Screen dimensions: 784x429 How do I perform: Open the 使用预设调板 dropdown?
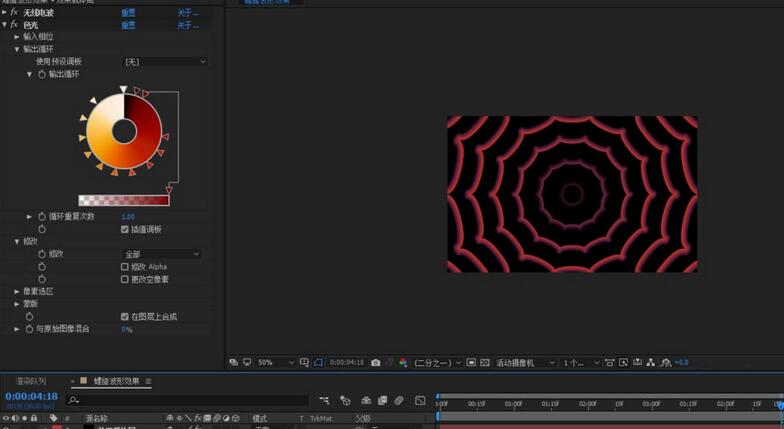tap(164, 62)
